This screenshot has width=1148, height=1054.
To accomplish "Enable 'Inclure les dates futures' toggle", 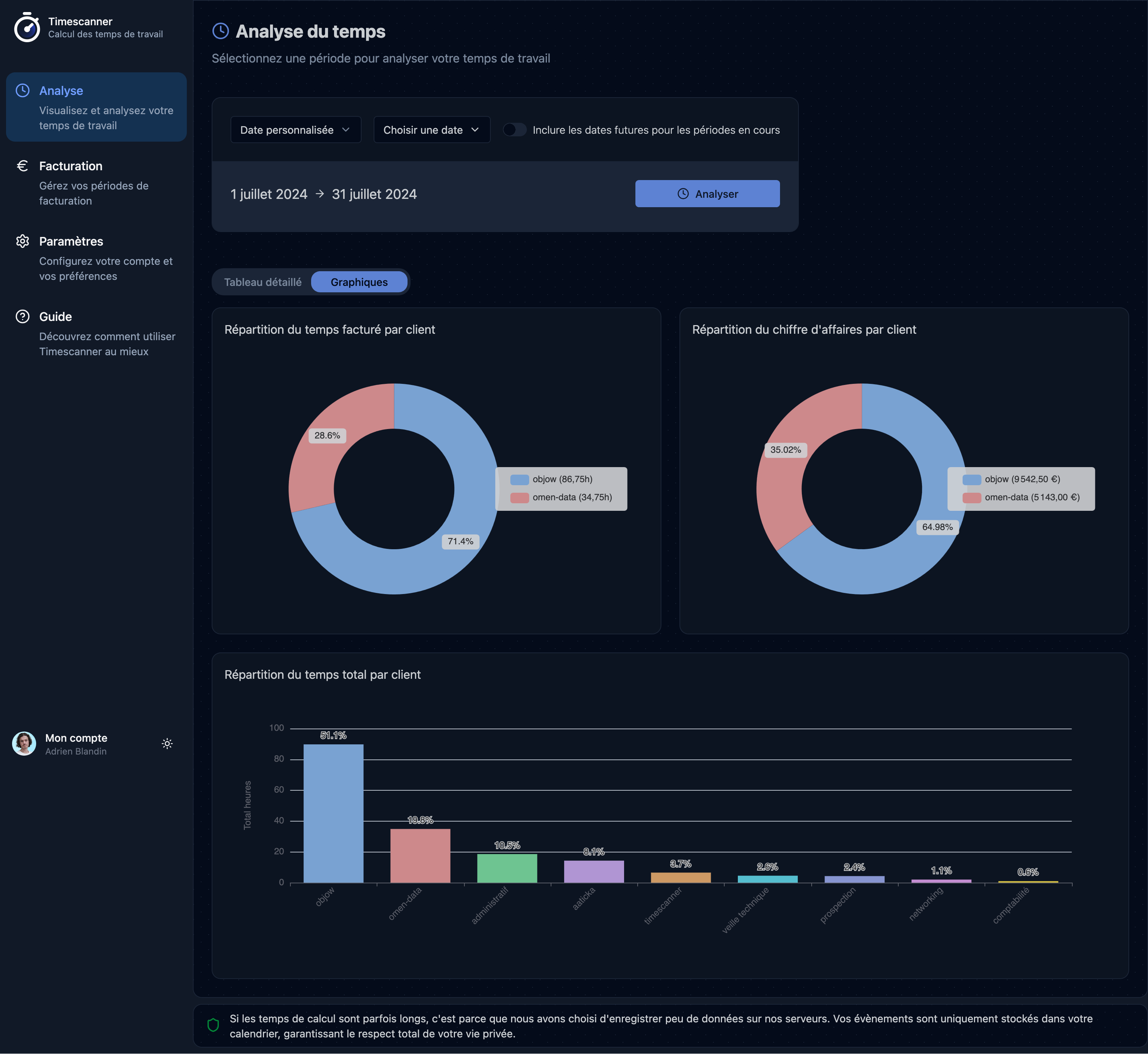I will coord(515,130).
